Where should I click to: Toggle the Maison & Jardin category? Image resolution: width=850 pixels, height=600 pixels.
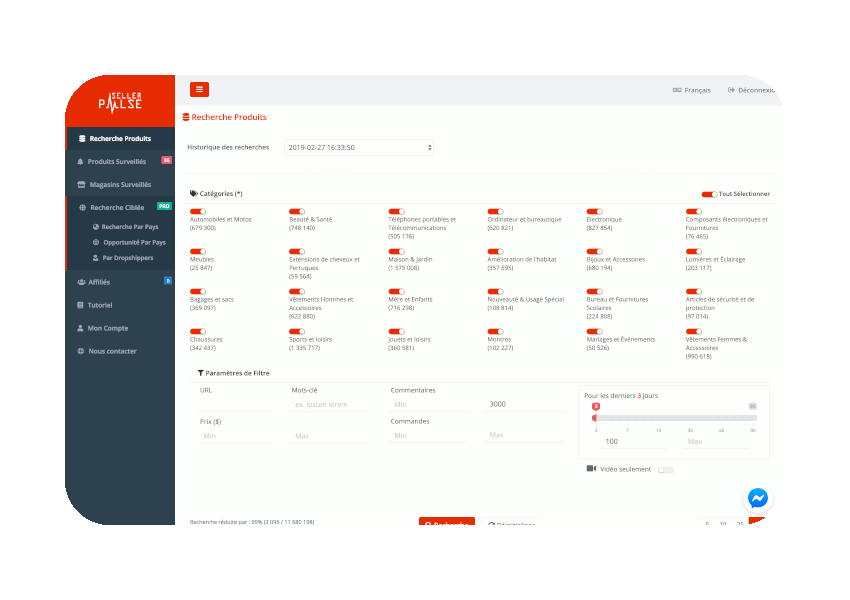point(396,251)
